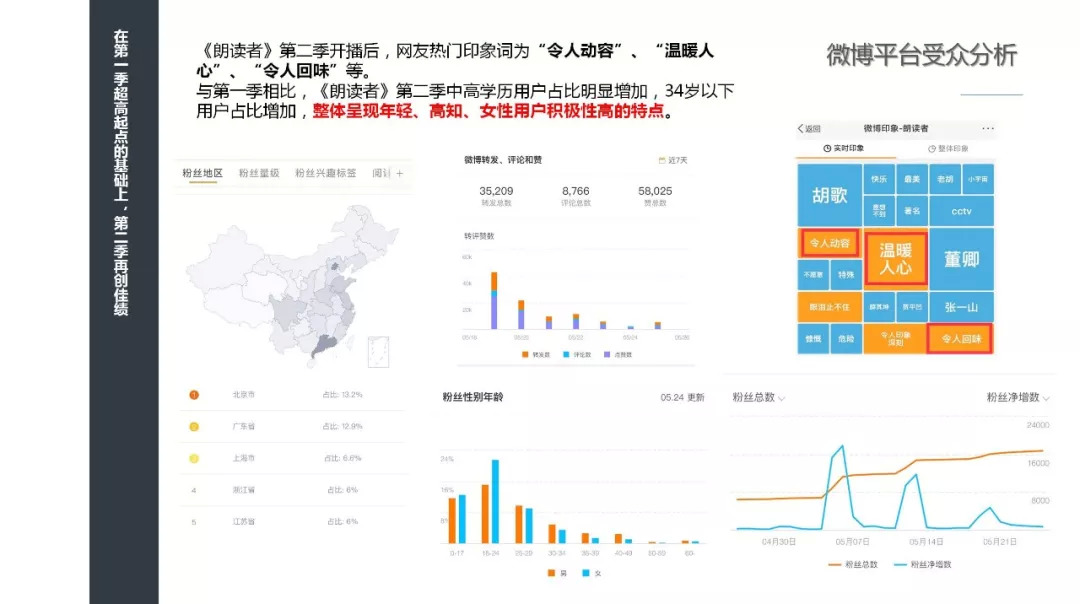This screenshot has width=1080, height=604.
Task: Click the 董卿 impression tile
Action: click(962, 260)
